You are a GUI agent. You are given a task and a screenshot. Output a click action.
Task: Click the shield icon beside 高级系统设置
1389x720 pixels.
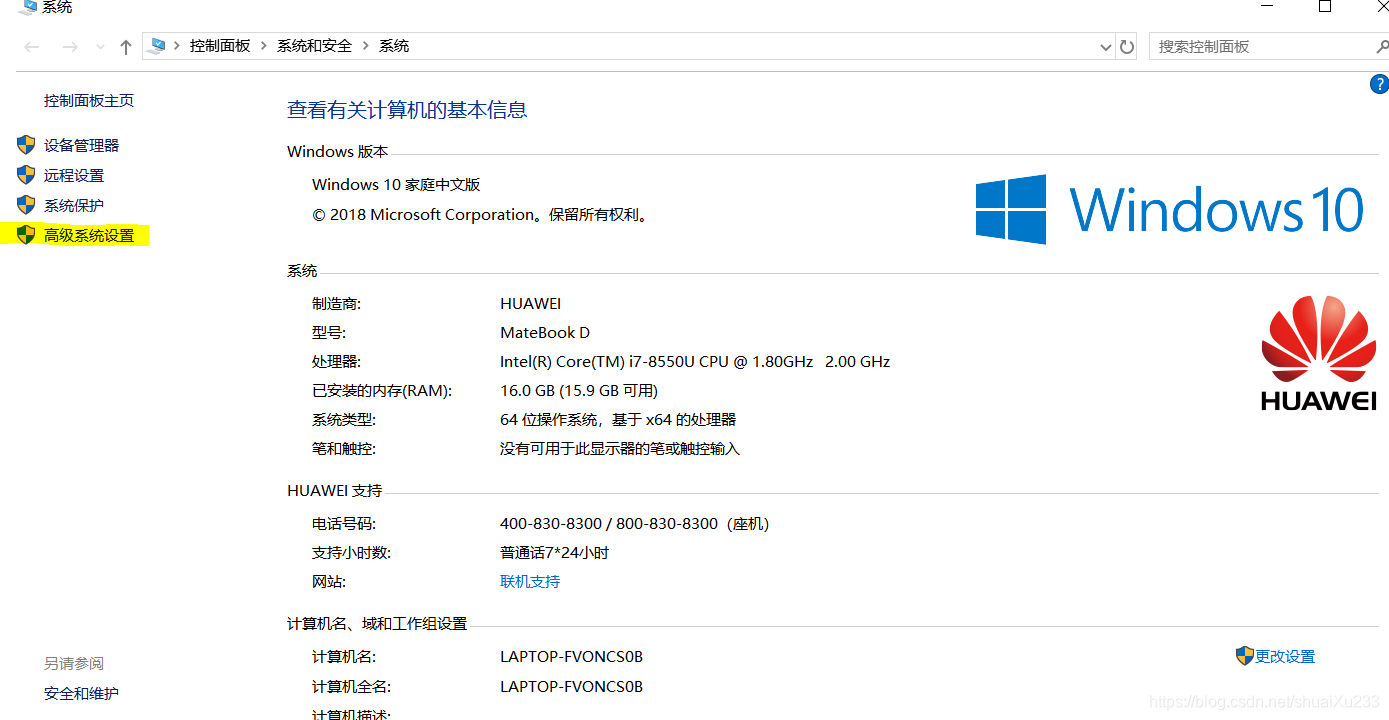click(26, 235)
